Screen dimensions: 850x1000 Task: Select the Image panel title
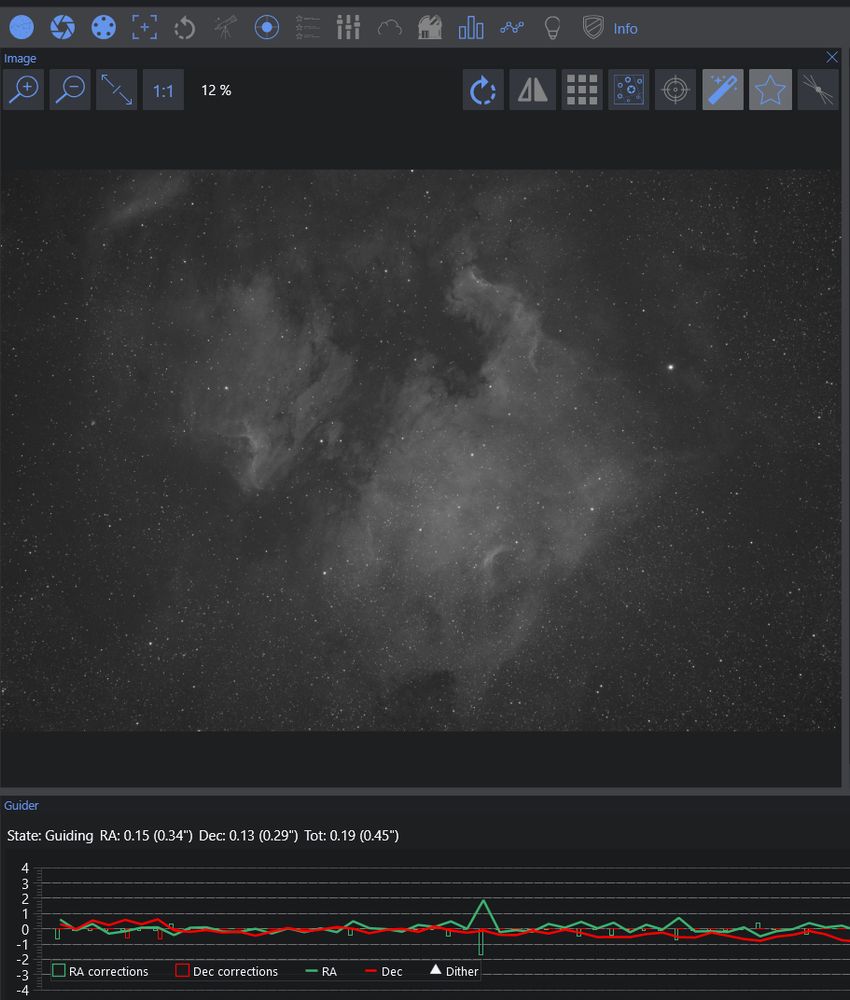20,58
